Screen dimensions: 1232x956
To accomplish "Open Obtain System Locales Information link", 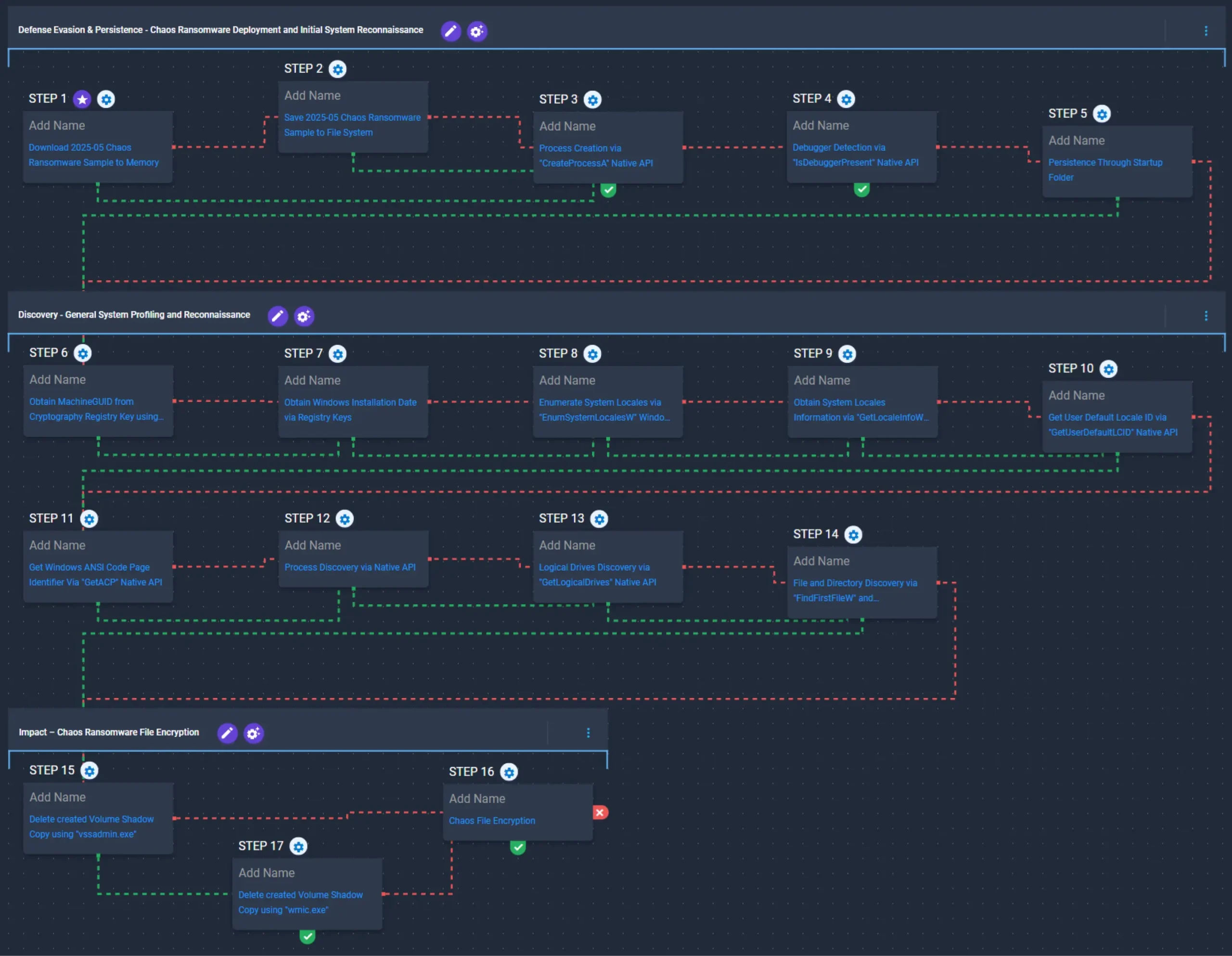I will pos(861,410).
